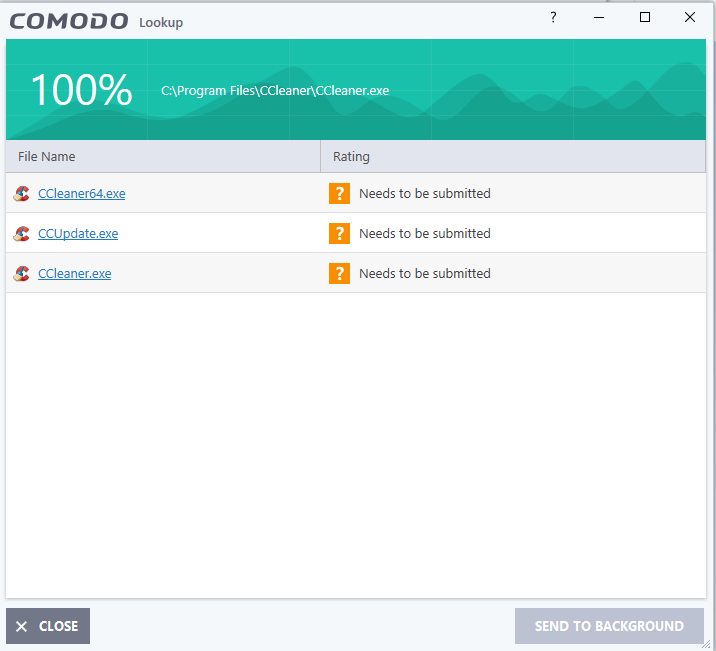Click orange question mark rating for CCUpdate.exe
Screen dimensions: 716x651
coord(339,234)
